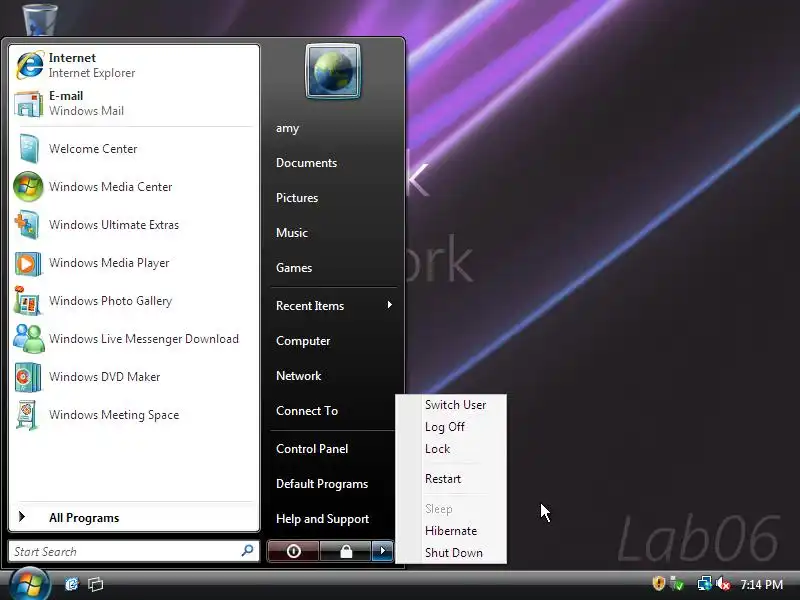Open Music folder link
Image resolution: width=800 pixels, height=600 pixels.
[292, 233]
